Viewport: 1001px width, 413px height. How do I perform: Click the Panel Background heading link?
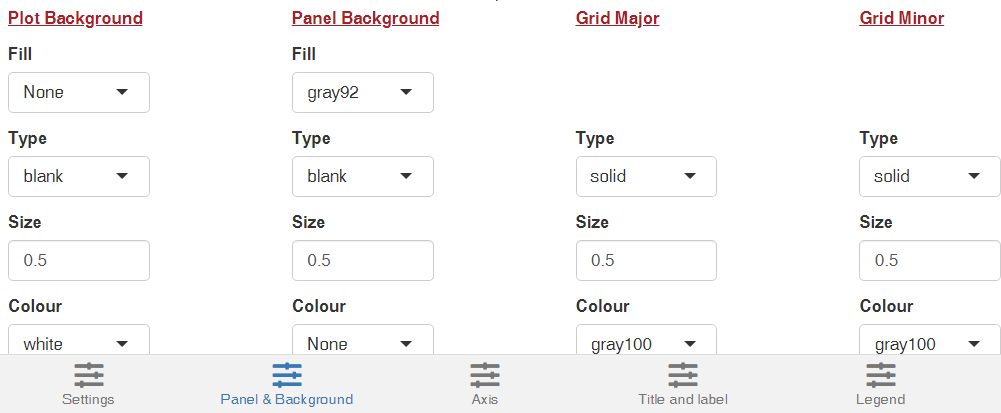[366, 18]
